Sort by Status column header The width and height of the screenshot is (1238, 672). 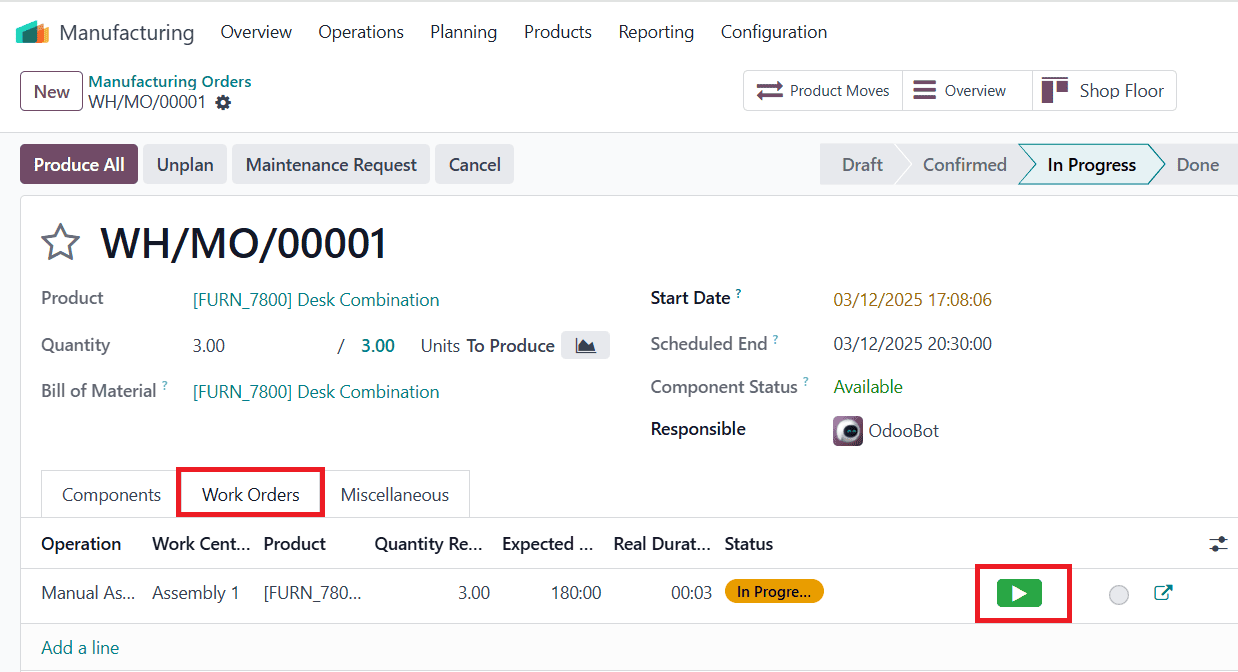pos(749,544)
